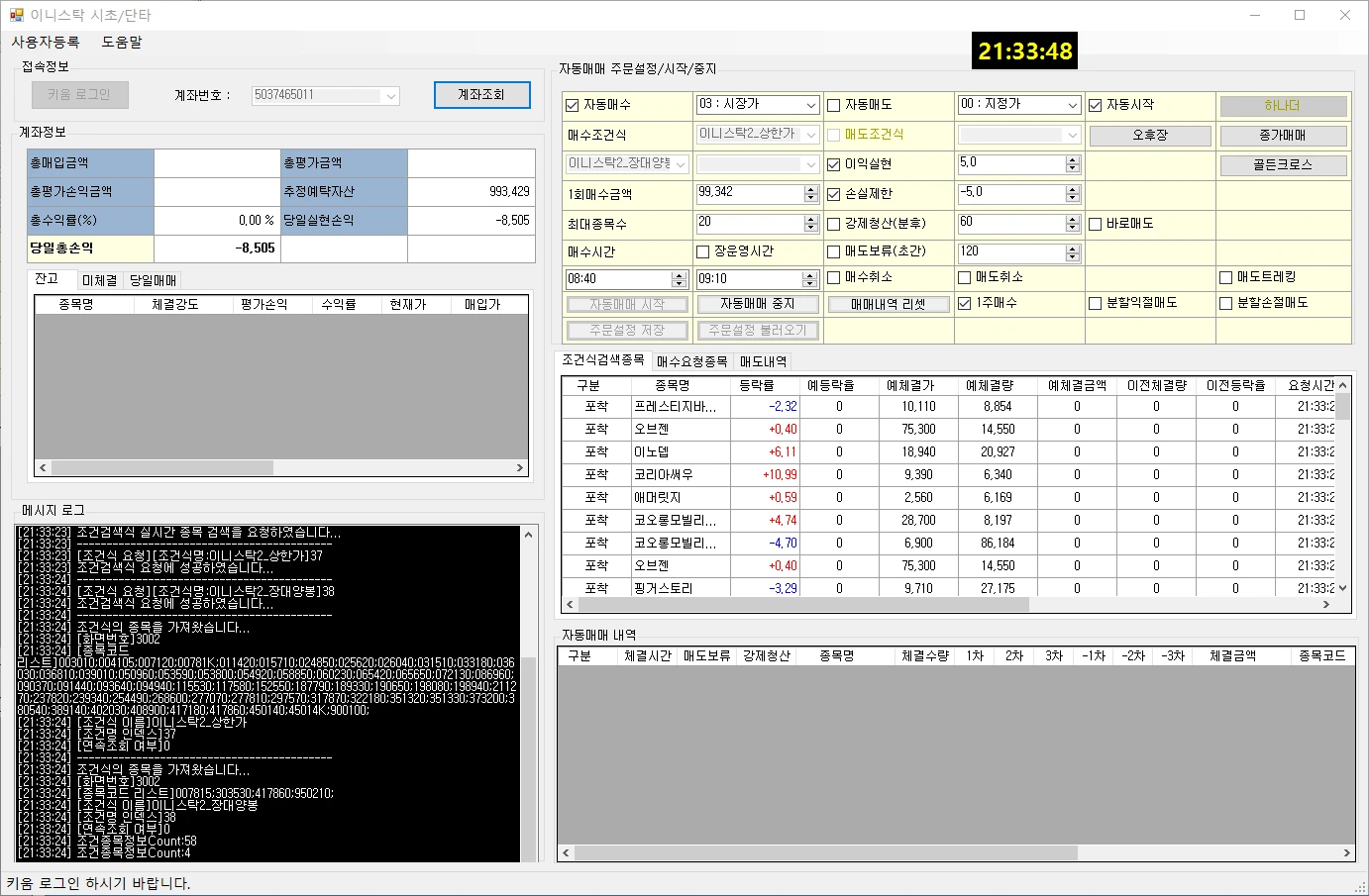Click scroll right arrow in 조건식검색종목 table

click(1326, 604)
